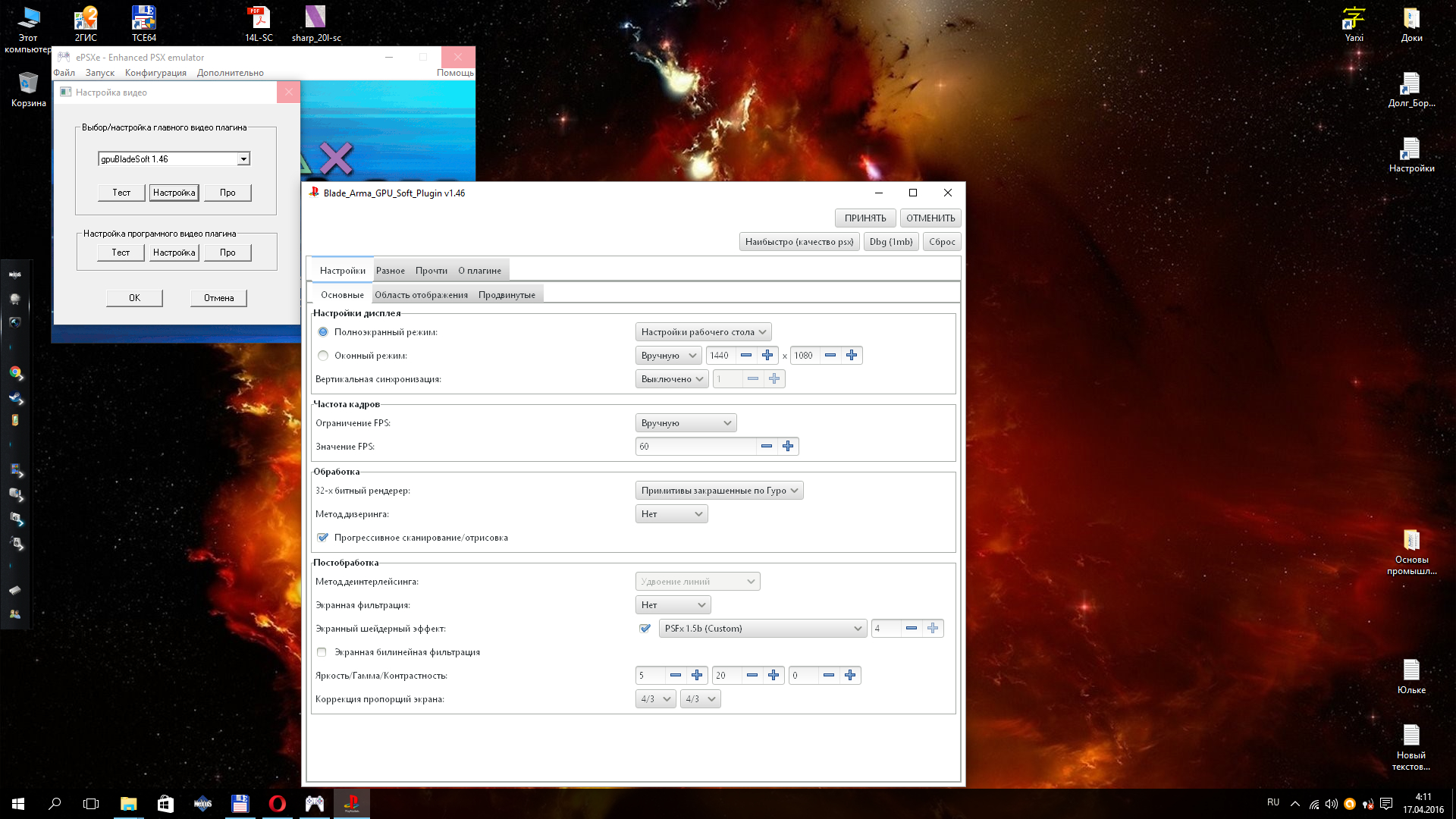Open the Настройки рабочего стола dropdown
The image size is (1456, 819).
point(704,332)
